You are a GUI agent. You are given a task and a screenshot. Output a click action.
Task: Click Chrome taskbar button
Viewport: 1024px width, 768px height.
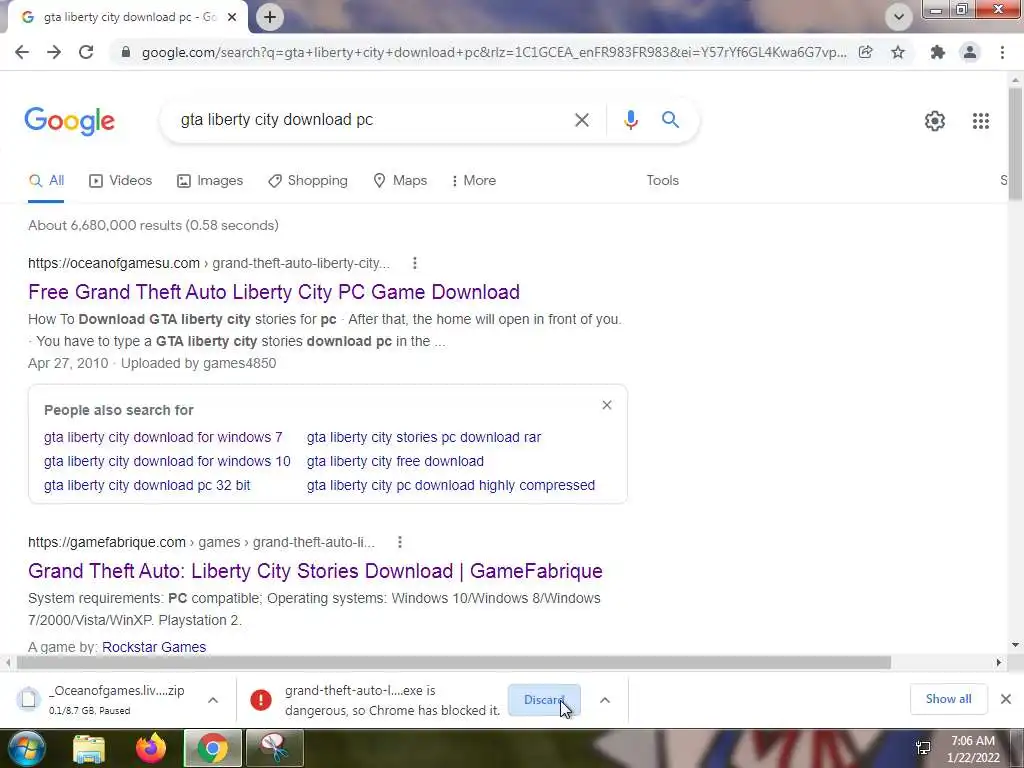coord(213,748)
